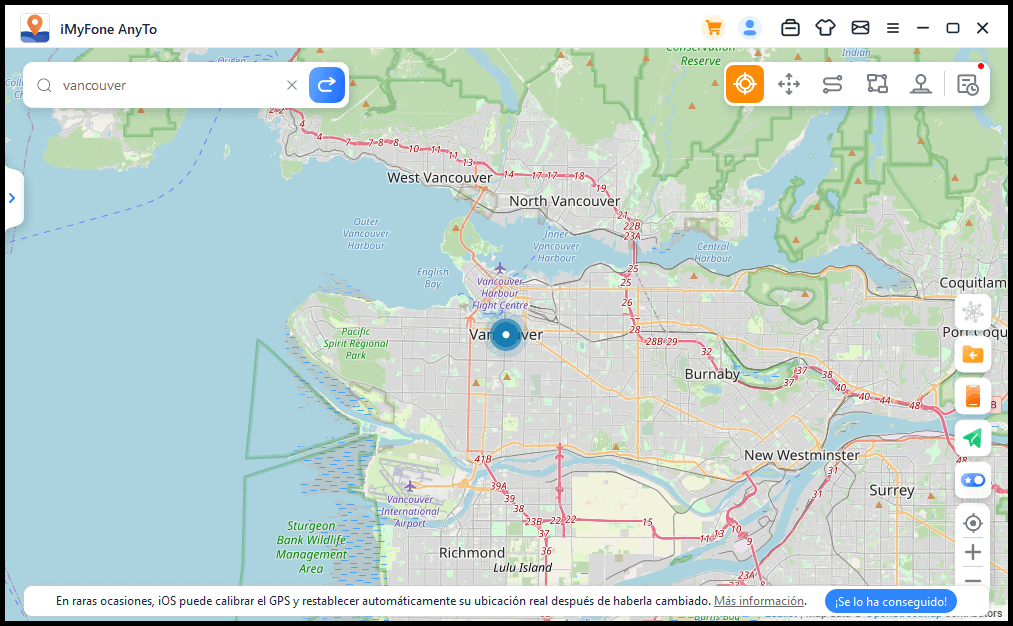The width and height of the screenshot is (1013, 626).
Task: Toggle the blue game mode switch
Action: point(971,480)
